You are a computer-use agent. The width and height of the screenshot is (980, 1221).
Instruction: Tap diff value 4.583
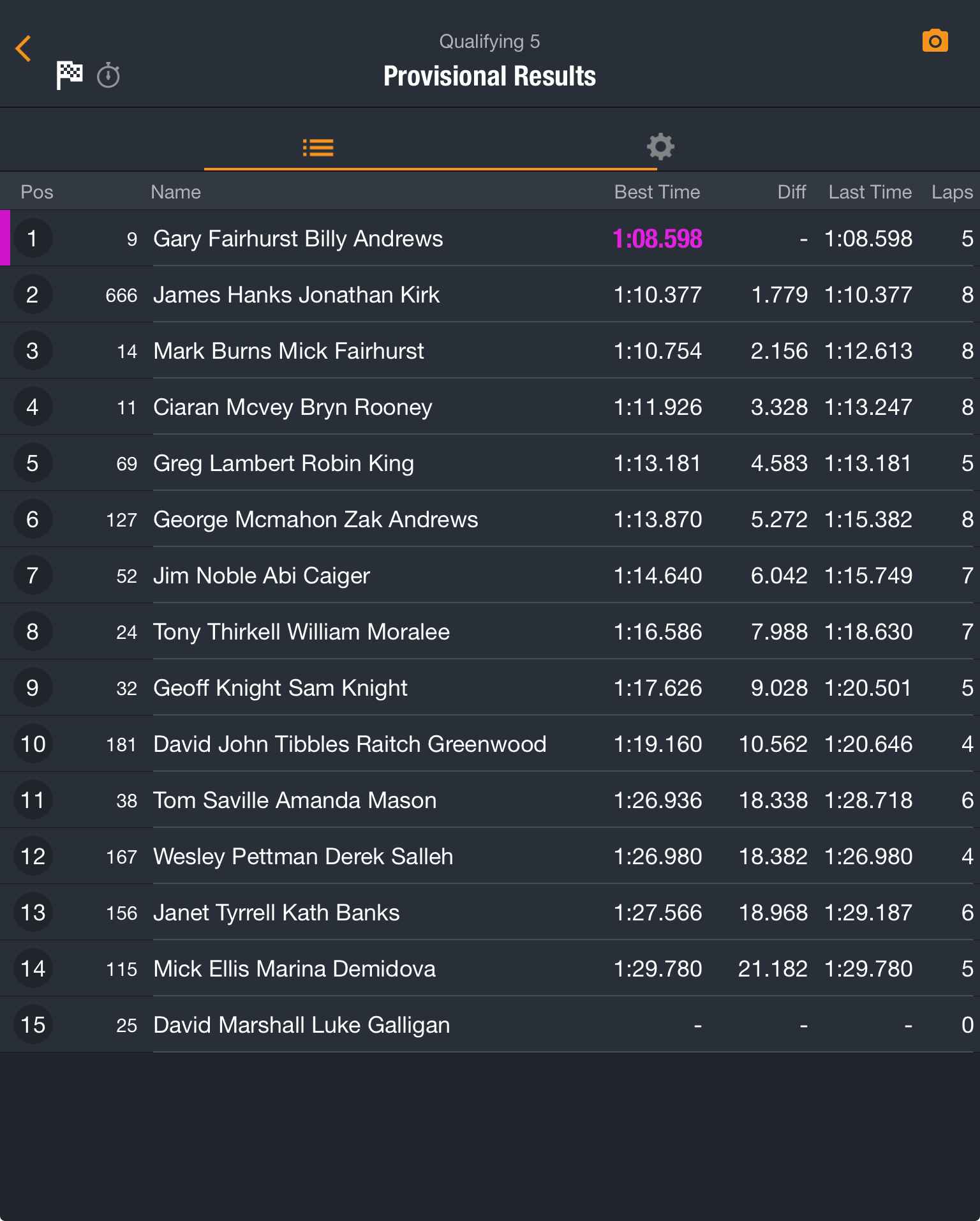pos(779,463)
